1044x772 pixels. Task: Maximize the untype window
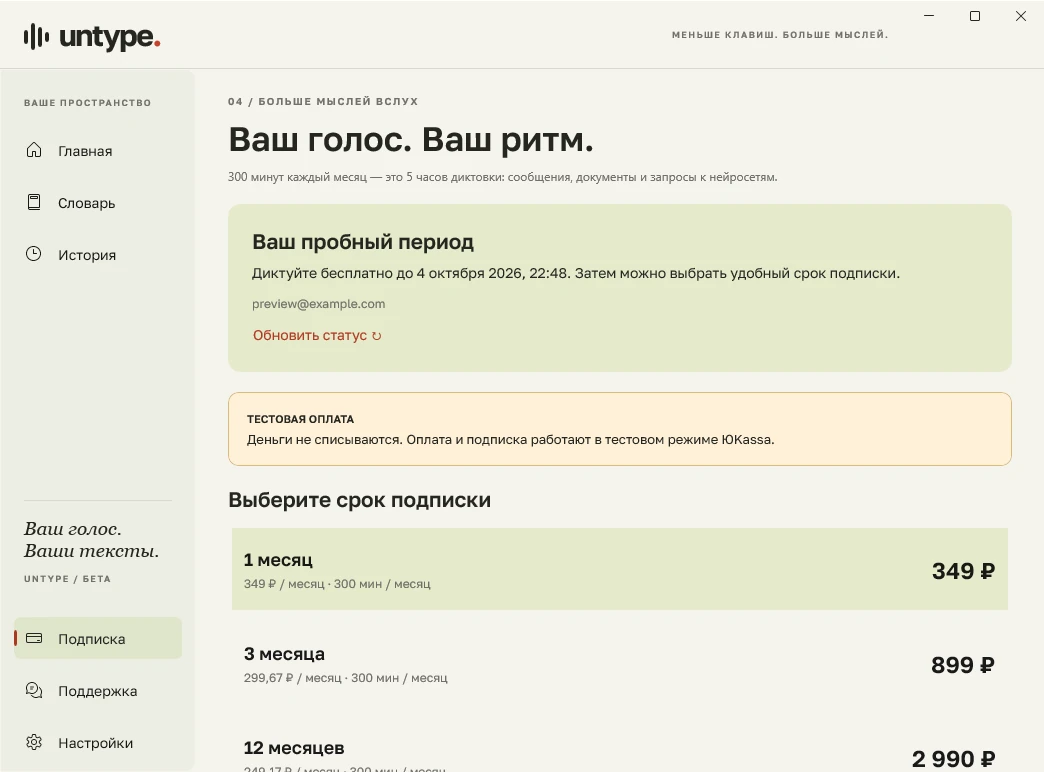click(x=975, y=15)
